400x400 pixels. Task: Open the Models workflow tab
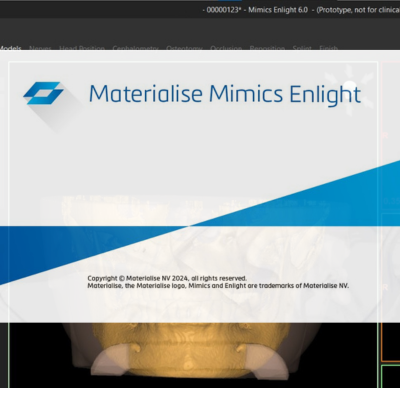coord(10,48)
